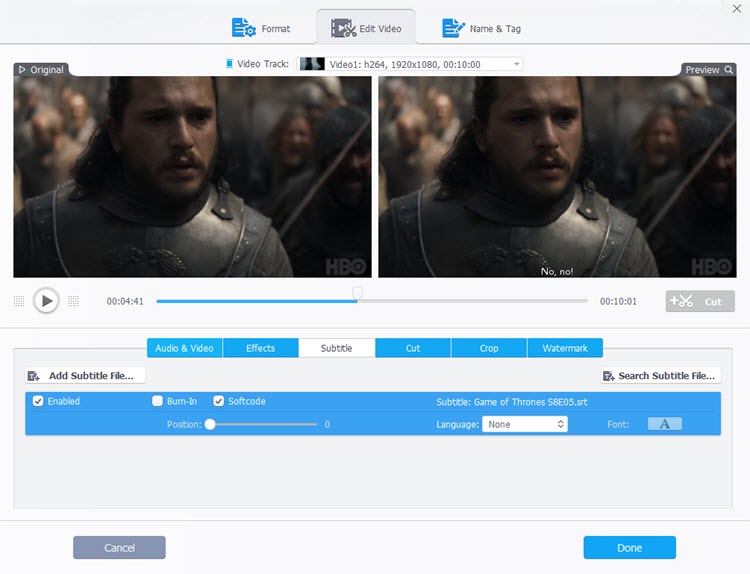Switch to the Edit Video tab
The image size is (750, 574).
click(x=366, y=28)
